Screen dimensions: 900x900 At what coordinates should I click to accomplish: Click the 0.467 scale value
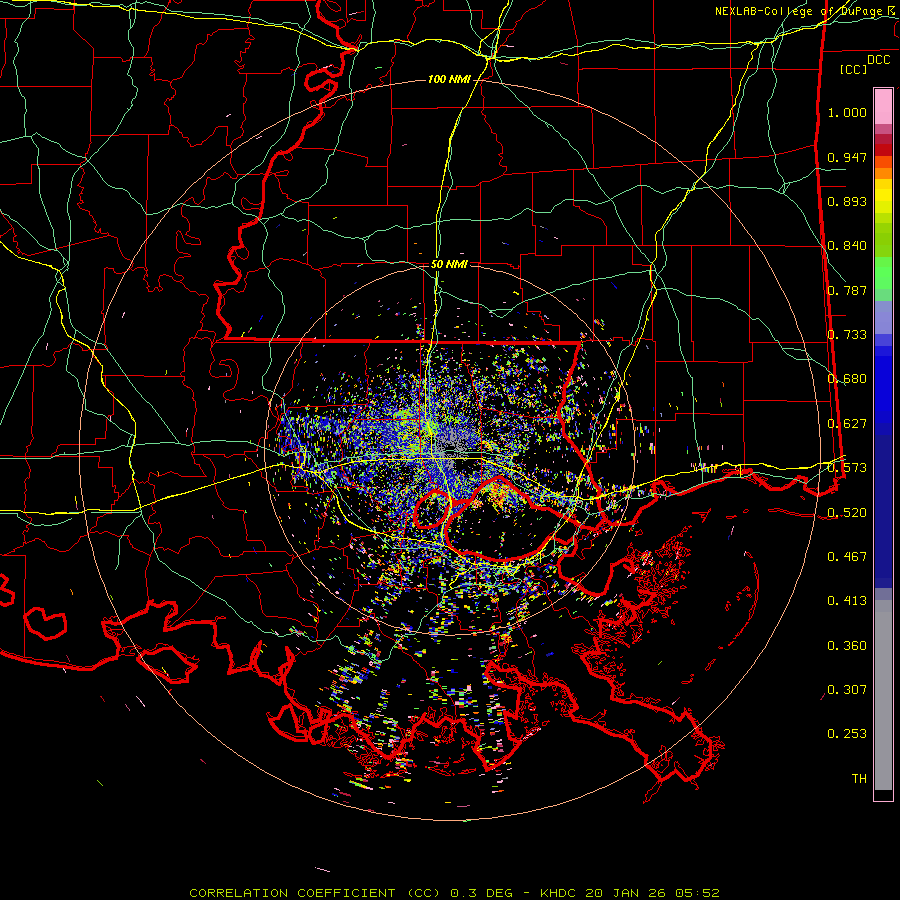coord(847,557)
